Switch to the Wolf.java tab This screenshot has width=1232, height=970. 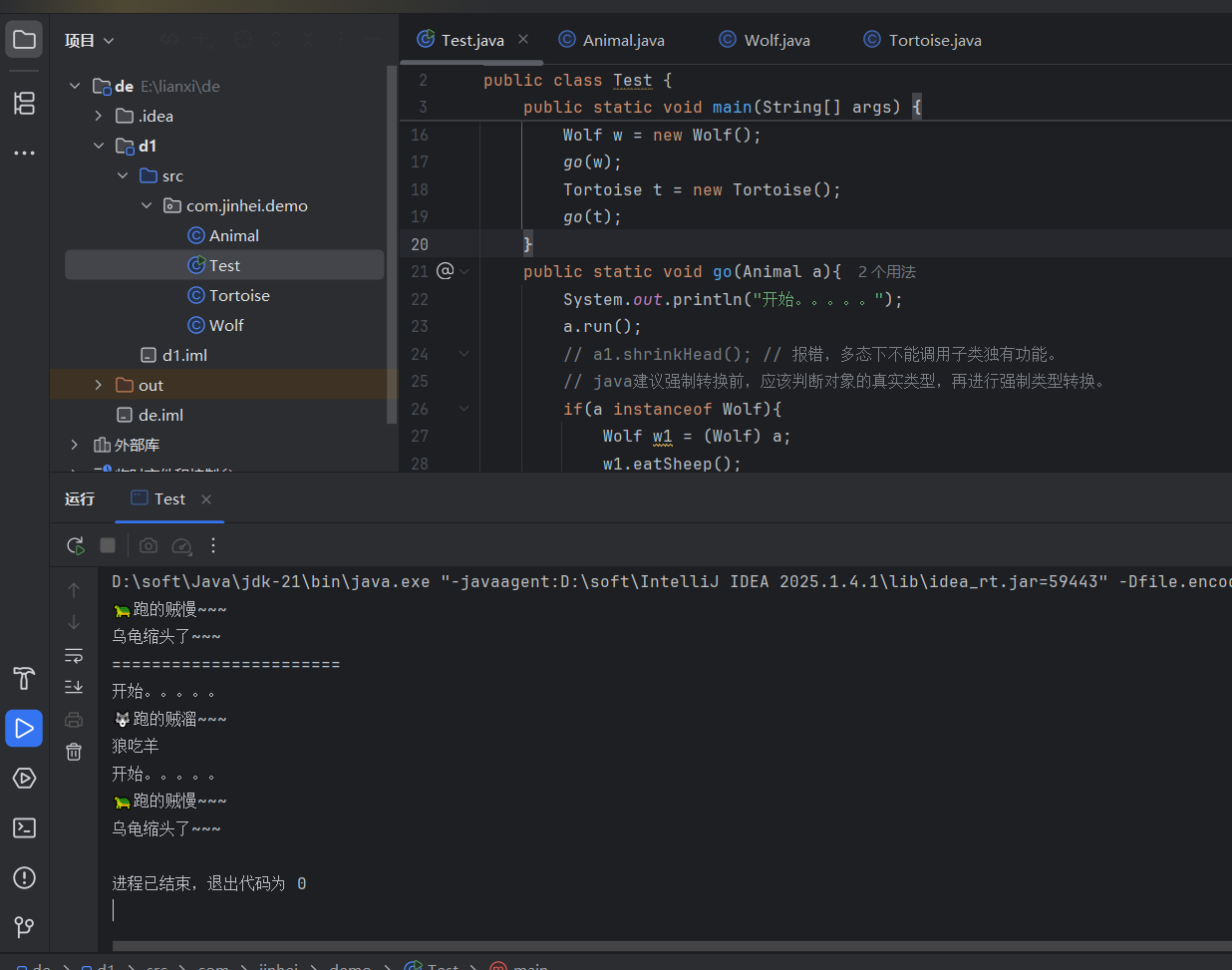pos(765,40)
